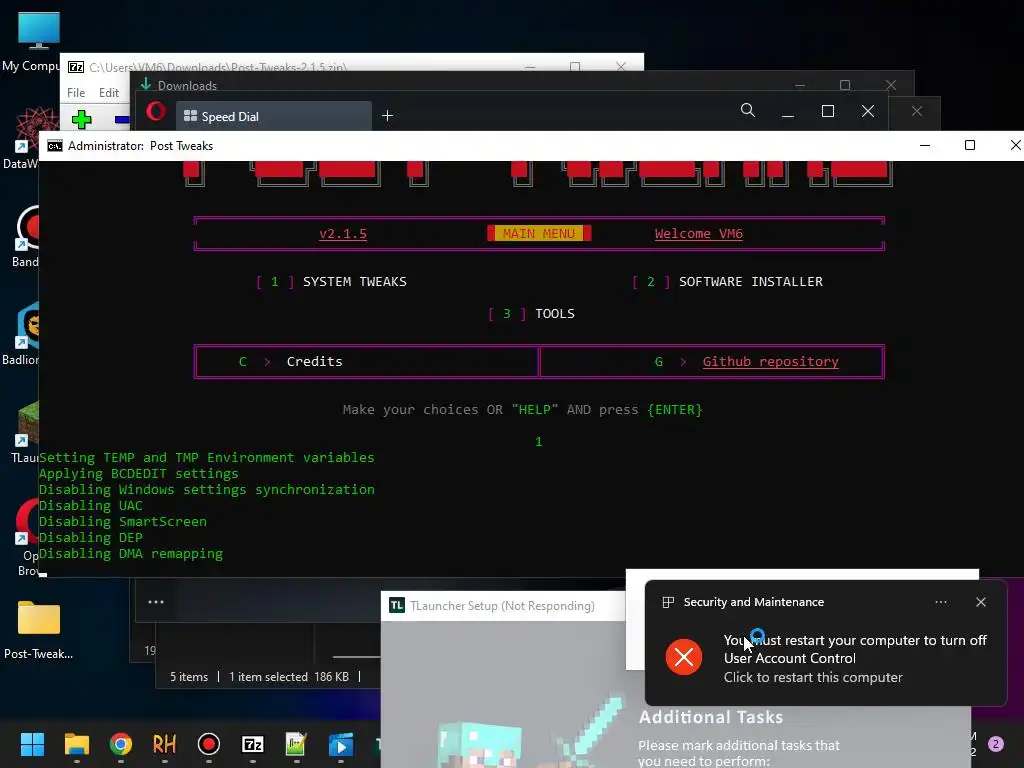The height and width of the screenshot is (768, 1024).
Task: Click the 'Disabling SmartScreen' output line
Action: tap(123, 522)
